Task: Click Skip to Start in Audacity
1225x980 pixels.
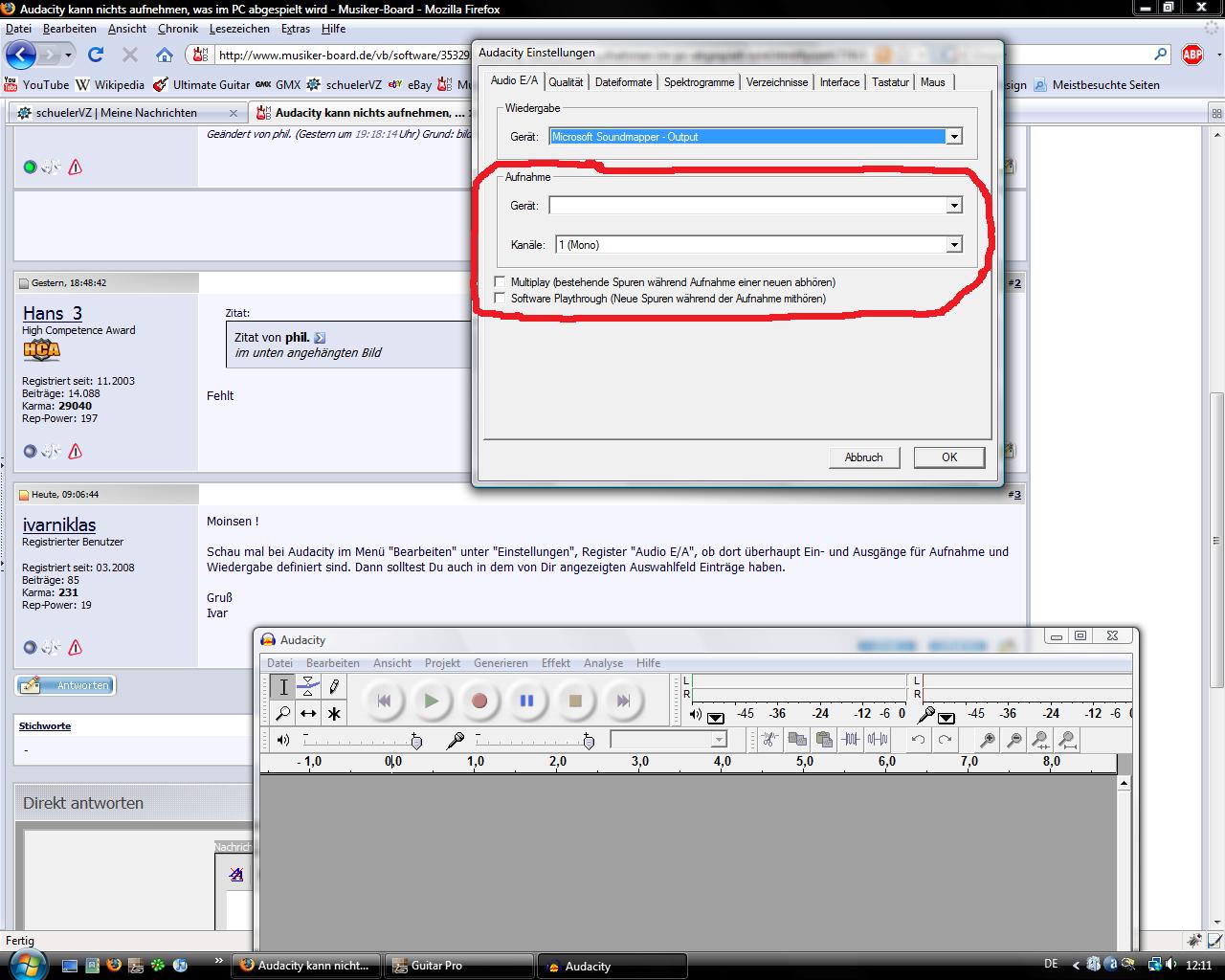Action: pos(384,701)
